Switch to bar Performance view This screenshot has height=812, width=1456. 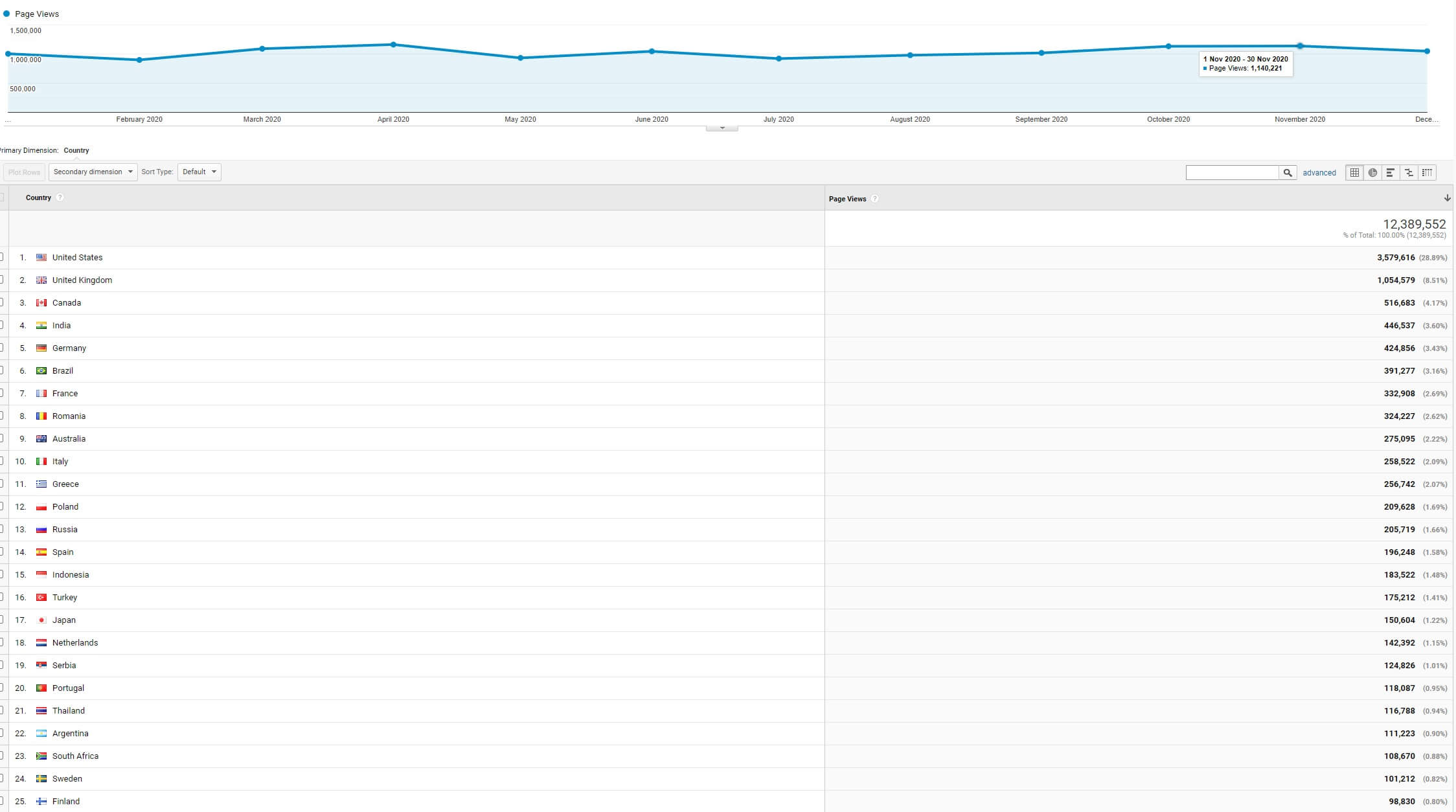pos(1391,172)
